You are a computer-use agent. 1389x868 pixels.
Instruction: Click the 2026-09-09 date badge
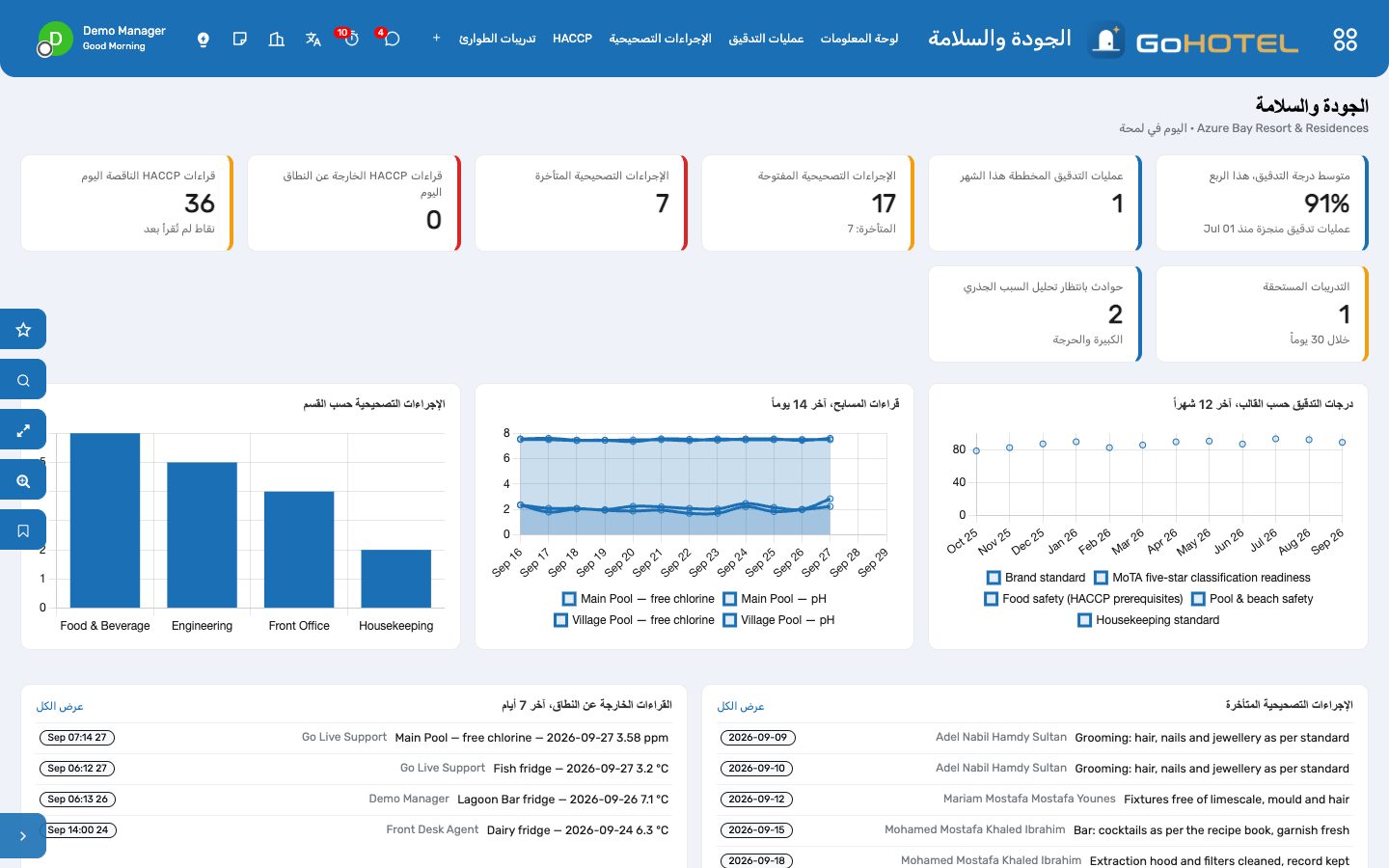(757, 738)
